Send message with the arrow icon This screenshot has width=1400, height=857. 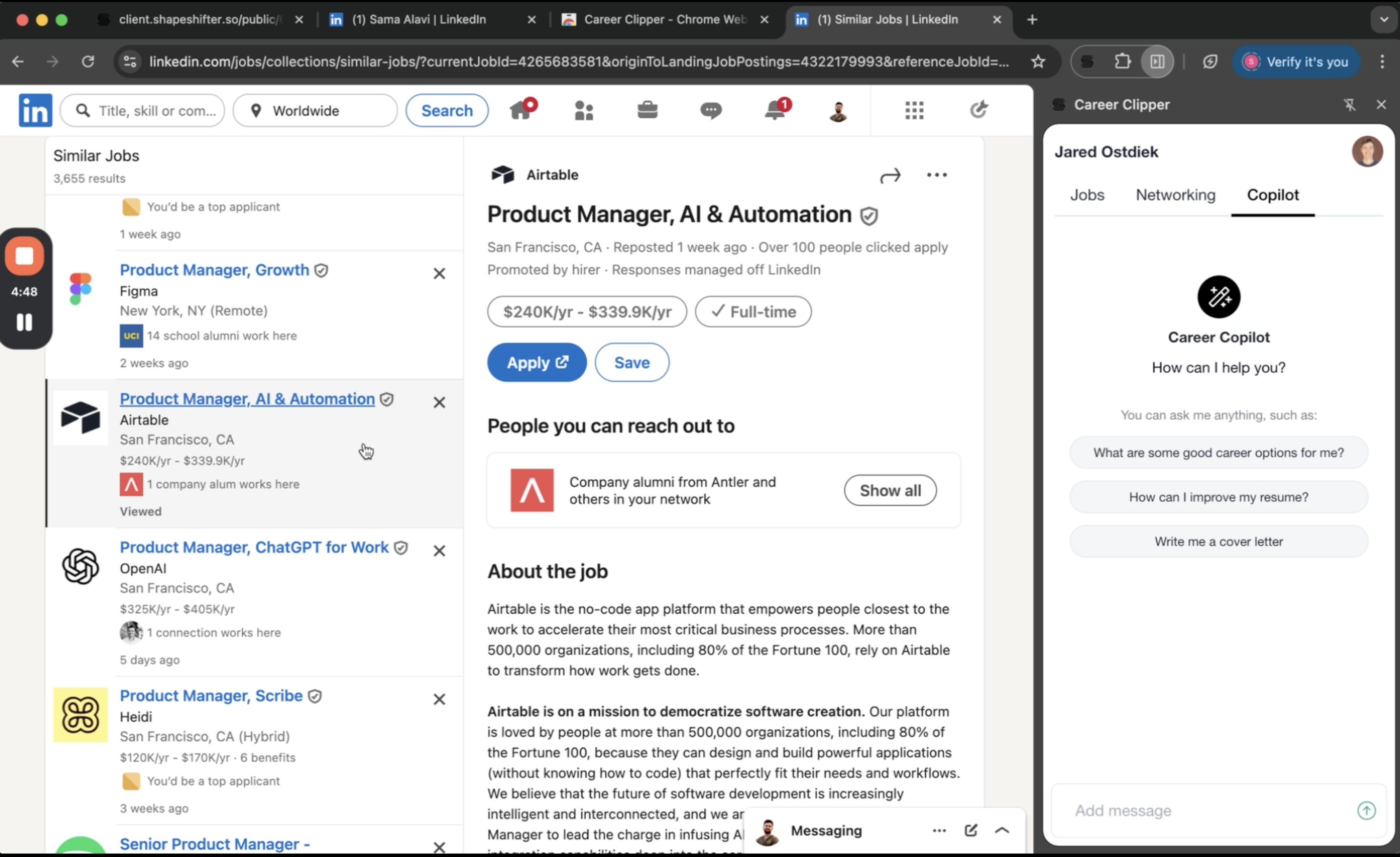(1366, 811)
